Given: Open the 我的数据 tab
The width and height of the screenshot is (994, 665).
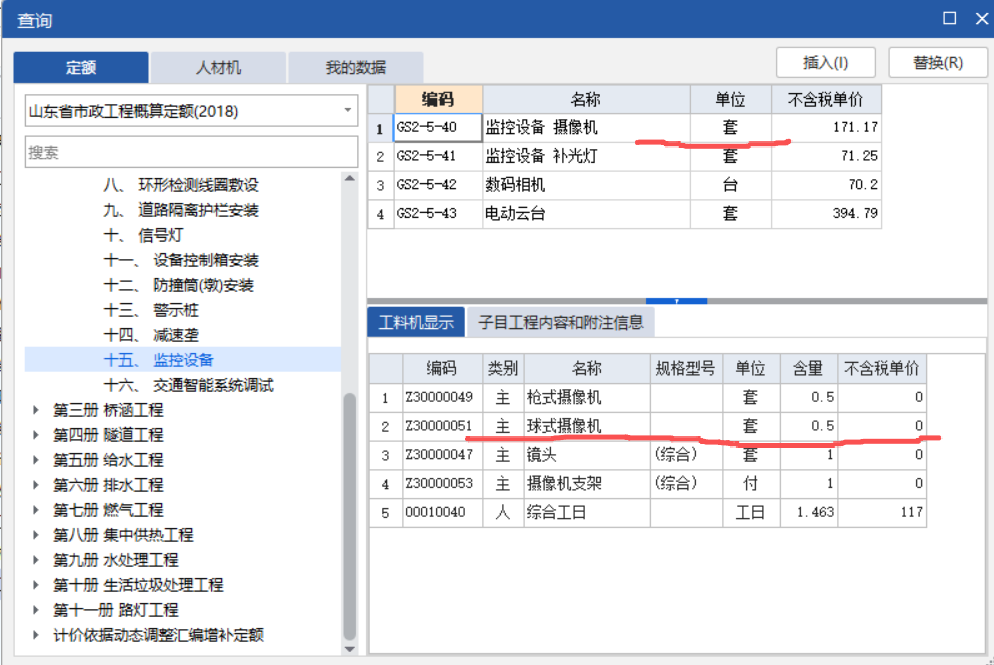Looking at the screenshot, I should pos(356,67).
